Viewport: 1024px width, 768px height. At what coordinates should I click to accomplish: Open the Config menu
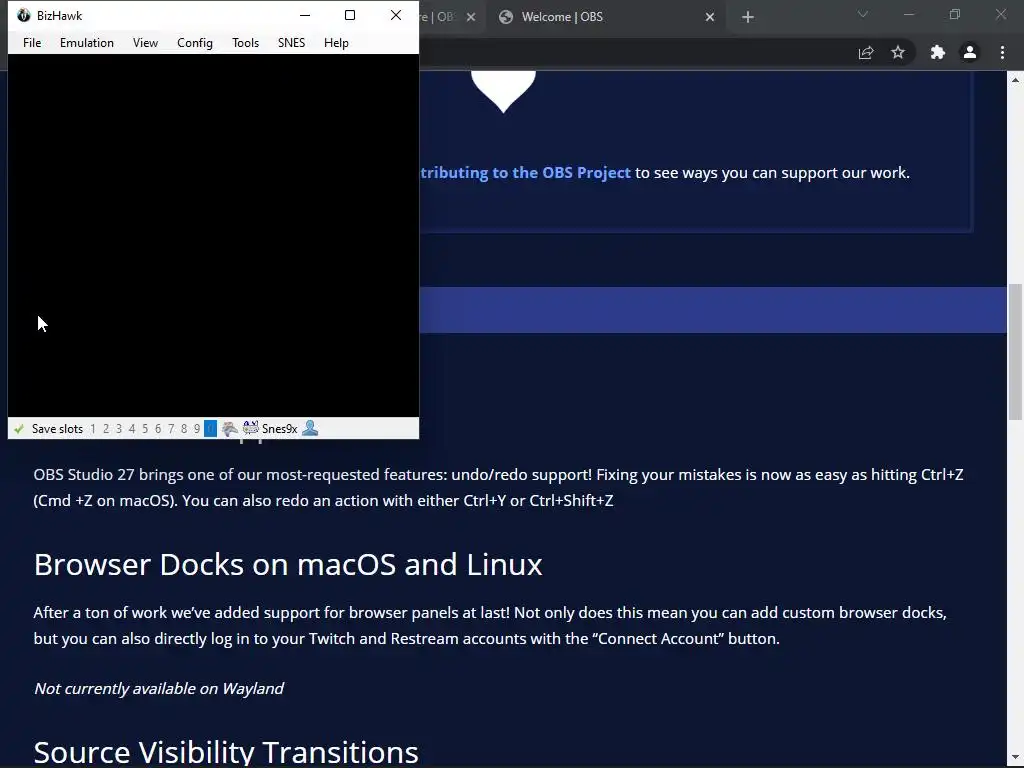[x=195, y=42]
